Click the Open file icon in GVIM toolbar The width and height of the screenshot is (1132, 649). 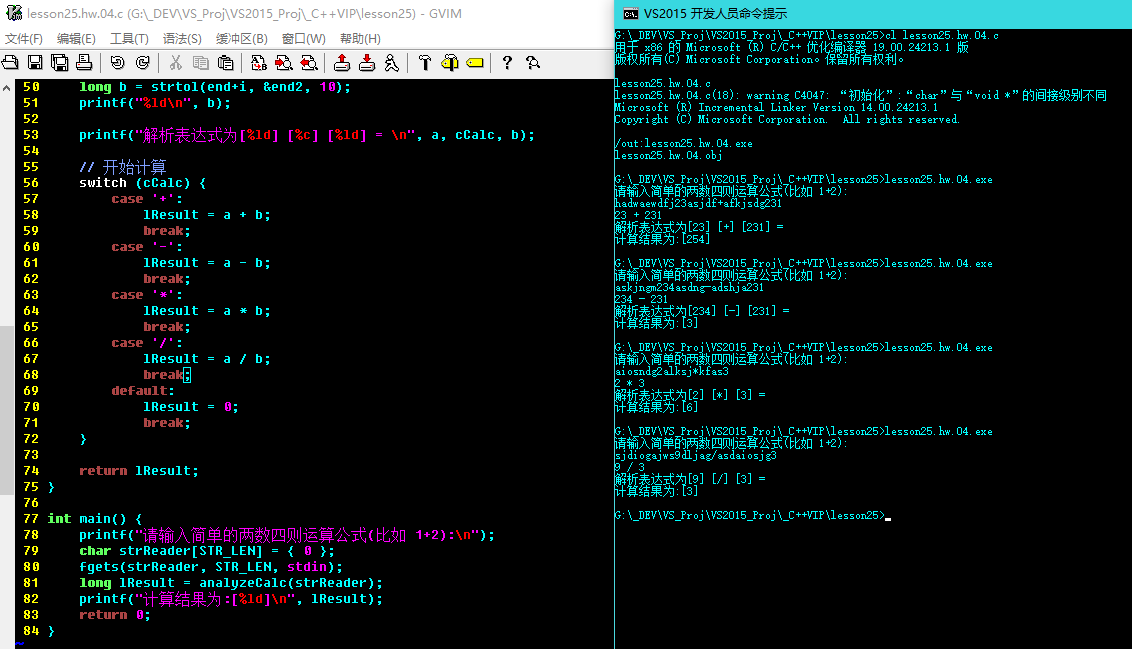(x=11, y=63)
